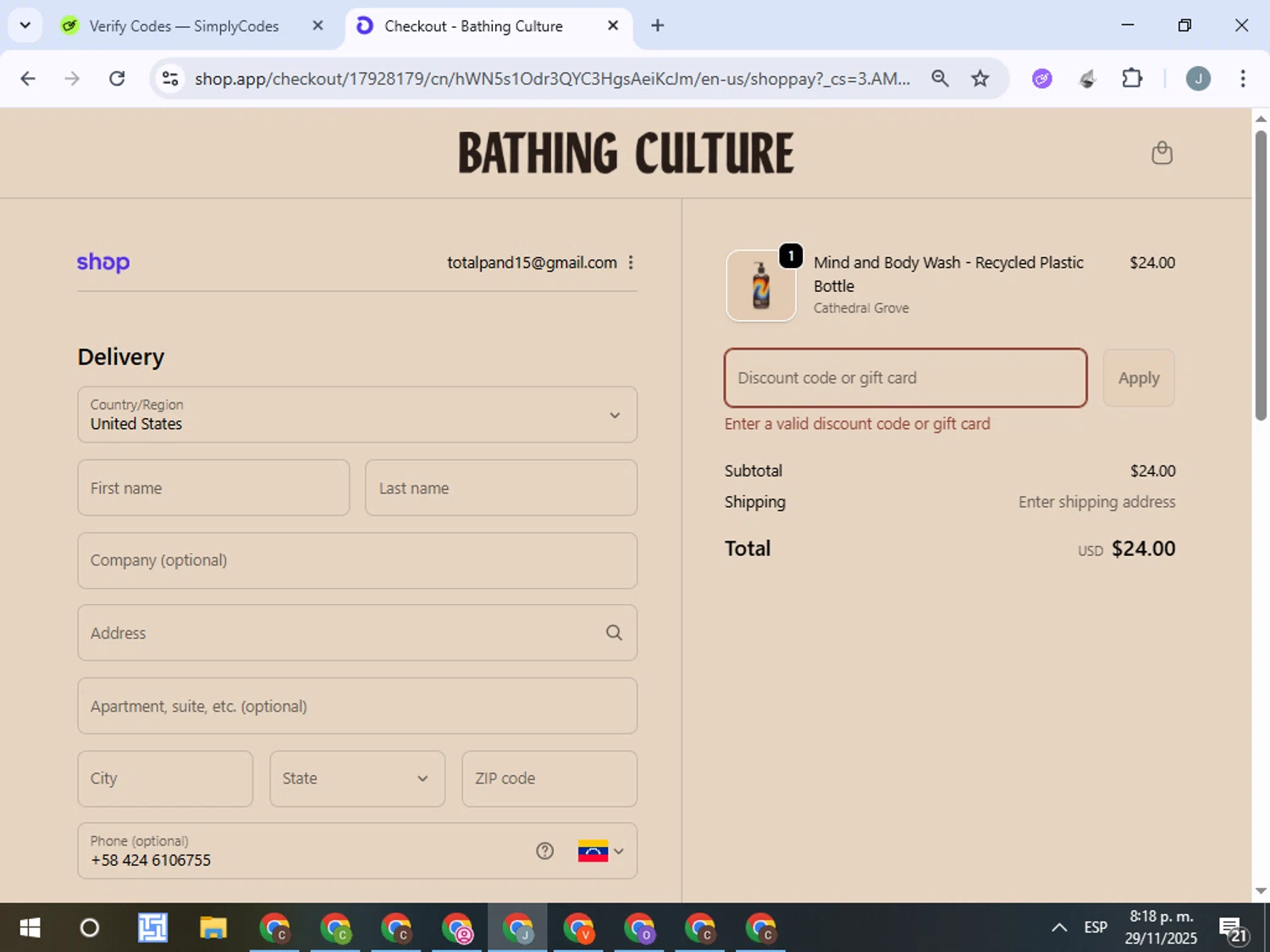Open the email account options kebab menu
This screenshot has height=952, width=1270.
click(631, 262)
